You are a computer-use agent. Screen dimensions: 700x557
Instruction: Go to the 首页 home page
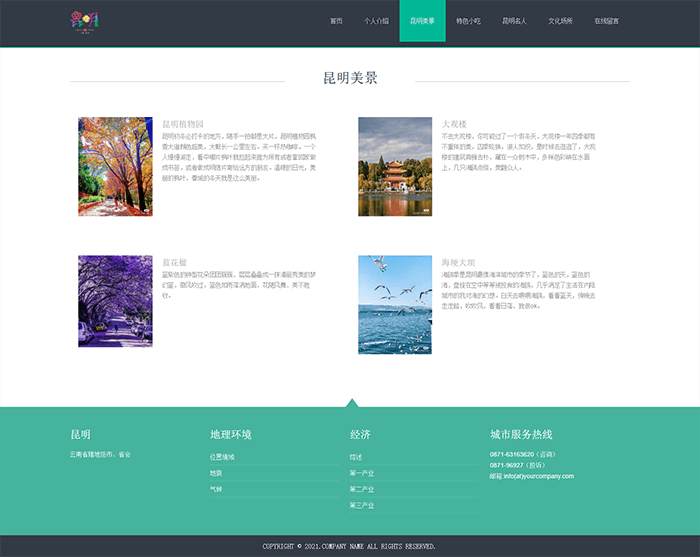tap(336, 21)
